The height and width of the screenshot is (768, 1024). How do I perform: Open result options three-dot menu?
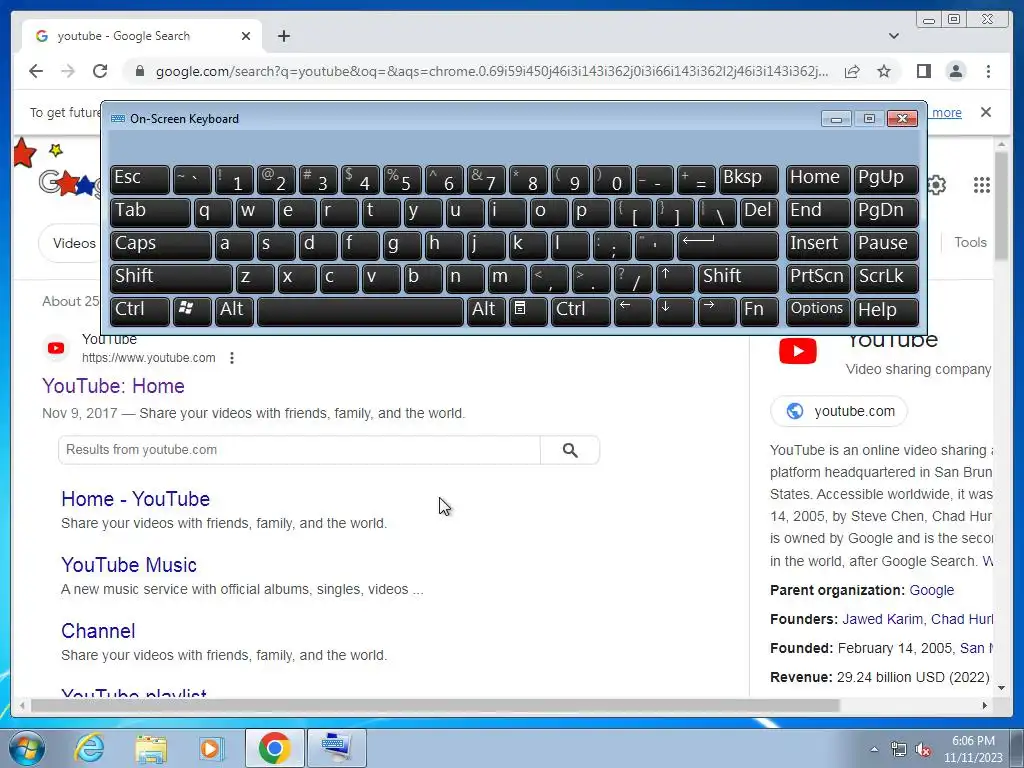[232, 358]
